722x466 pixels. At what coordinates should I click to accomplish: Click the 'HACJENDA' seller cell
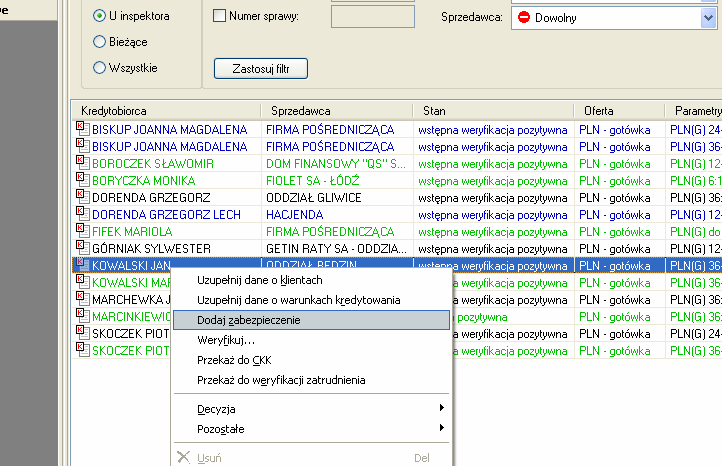pos(337,215)
